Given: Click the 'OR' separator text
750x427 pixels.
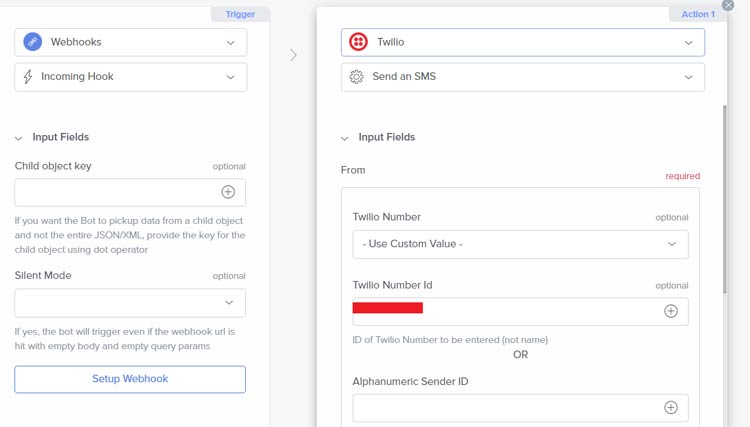Looking at the screenshot, I should [x=520, y=355].
